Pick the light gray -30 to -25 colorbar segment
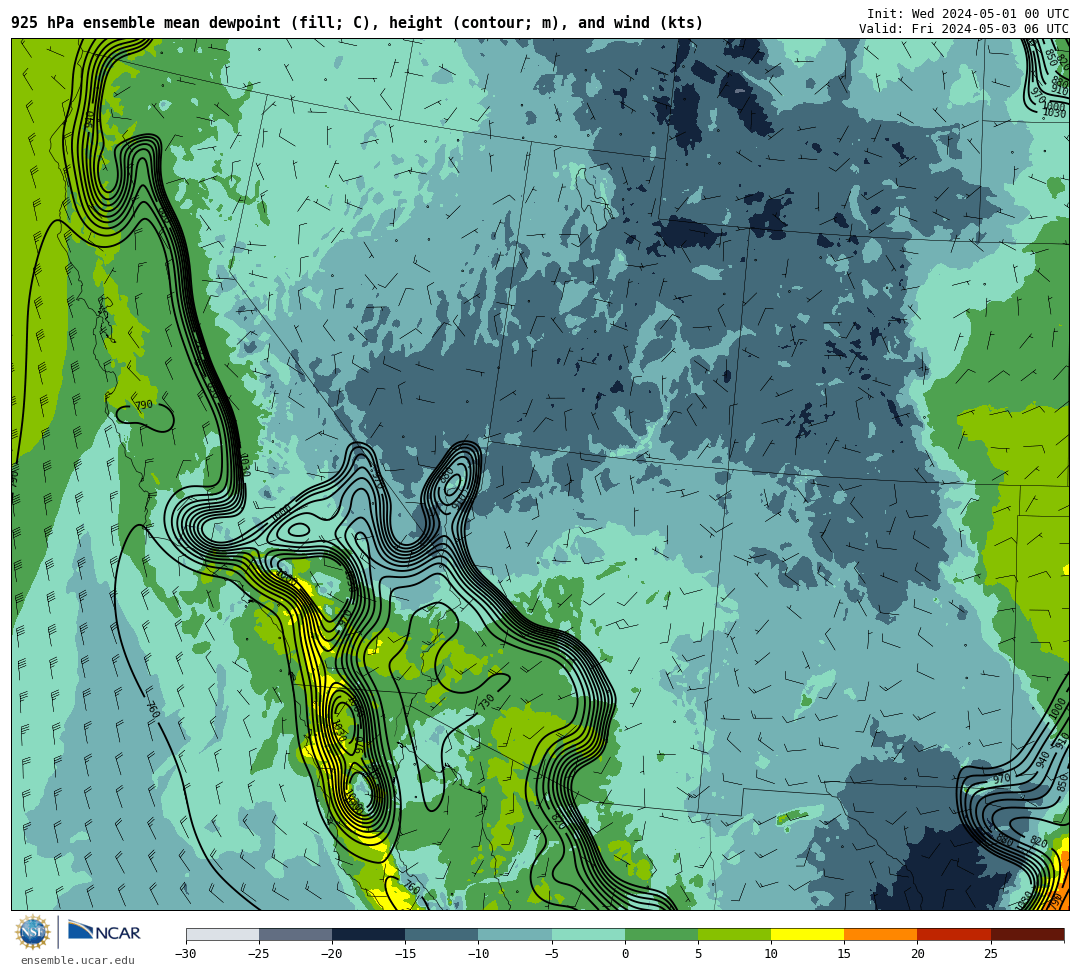This screenshot has width=1080, height=973. pyautogui.click(x=222, y=934)
